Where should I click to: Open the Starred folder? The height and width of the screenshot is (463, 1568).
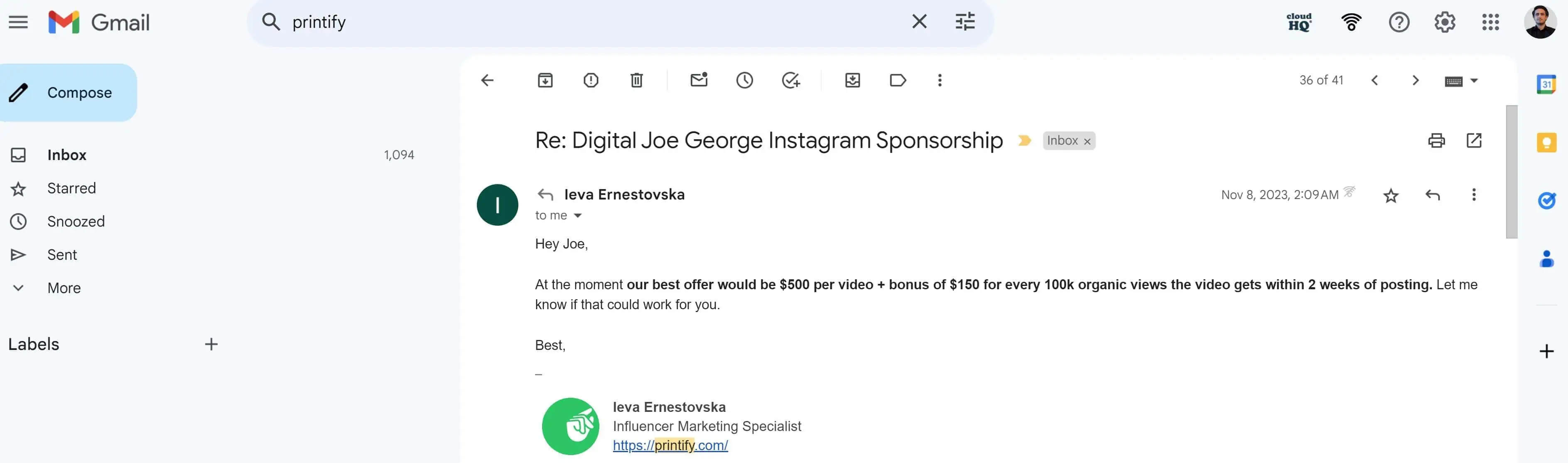point(71,188)
